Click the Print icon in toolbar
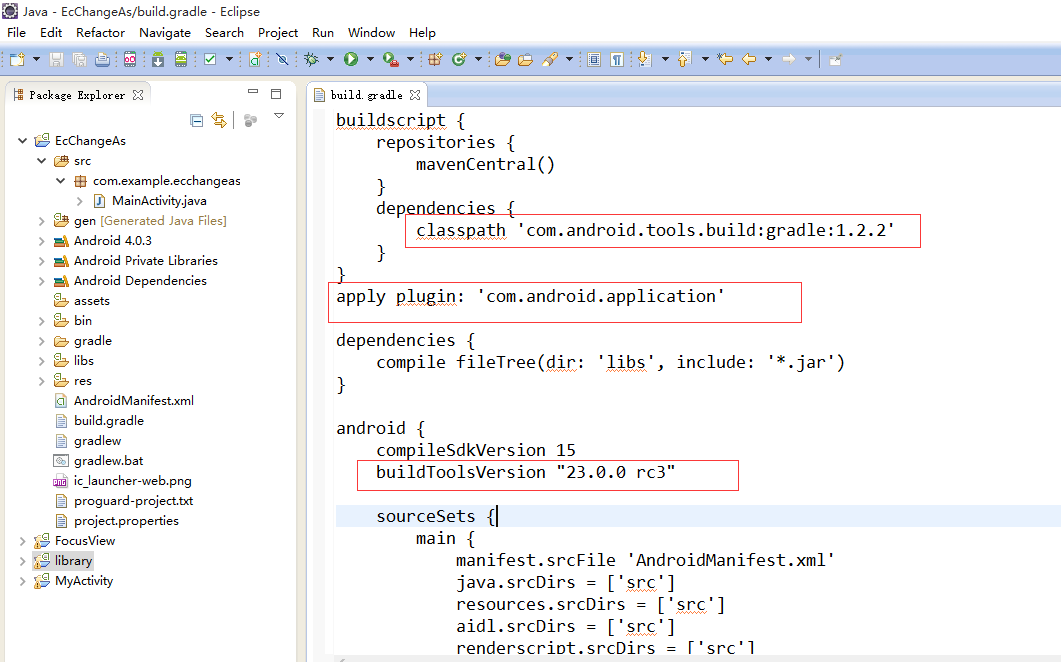 coord(102,60)
